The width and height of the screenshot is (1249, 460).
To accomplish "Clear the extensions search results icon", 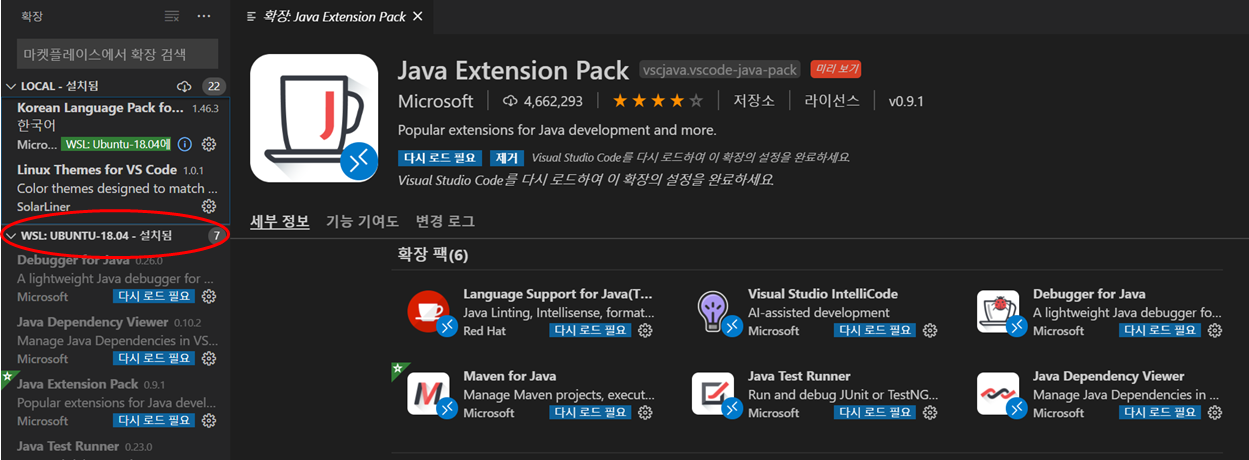I will pos(172,17).
